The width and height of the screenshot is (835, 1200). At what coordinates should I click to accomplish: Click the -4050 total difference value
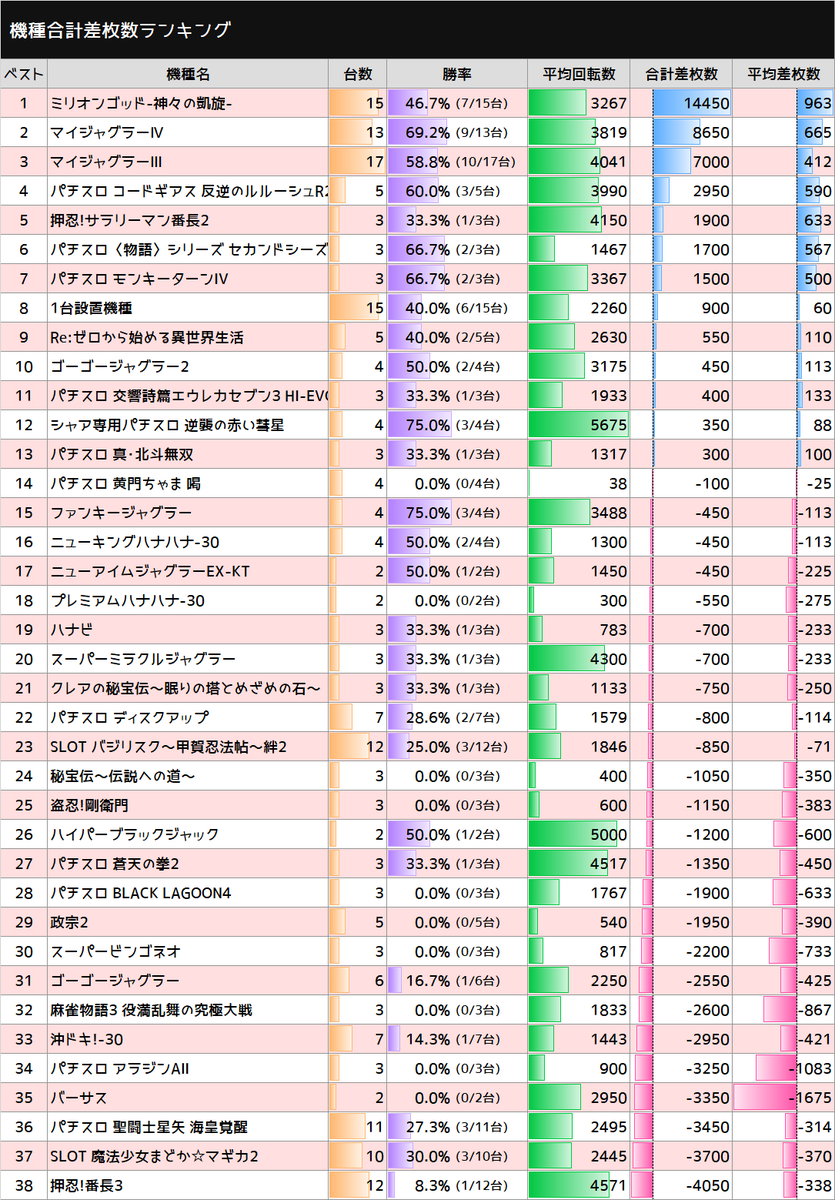tap(708, 1186)
